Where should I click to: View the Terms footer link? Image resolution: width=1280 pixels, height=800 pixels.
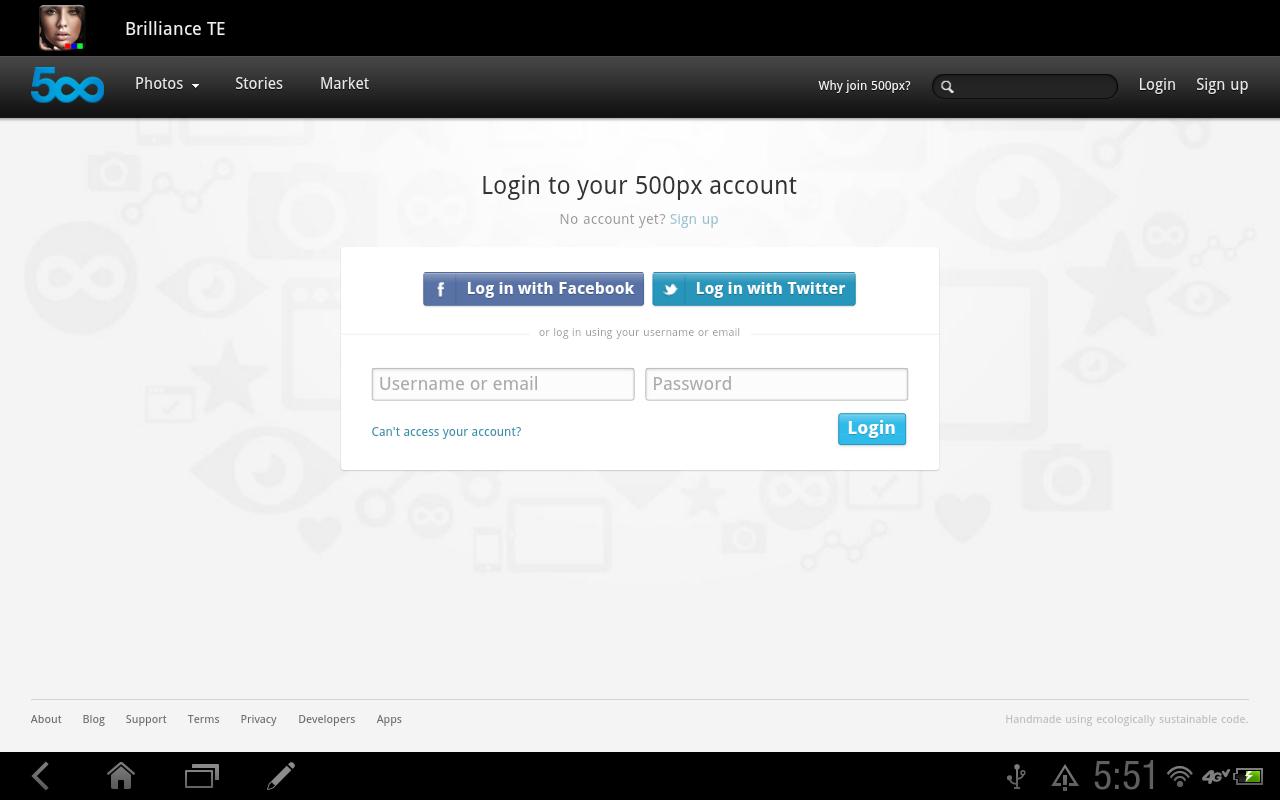(203, 719)
